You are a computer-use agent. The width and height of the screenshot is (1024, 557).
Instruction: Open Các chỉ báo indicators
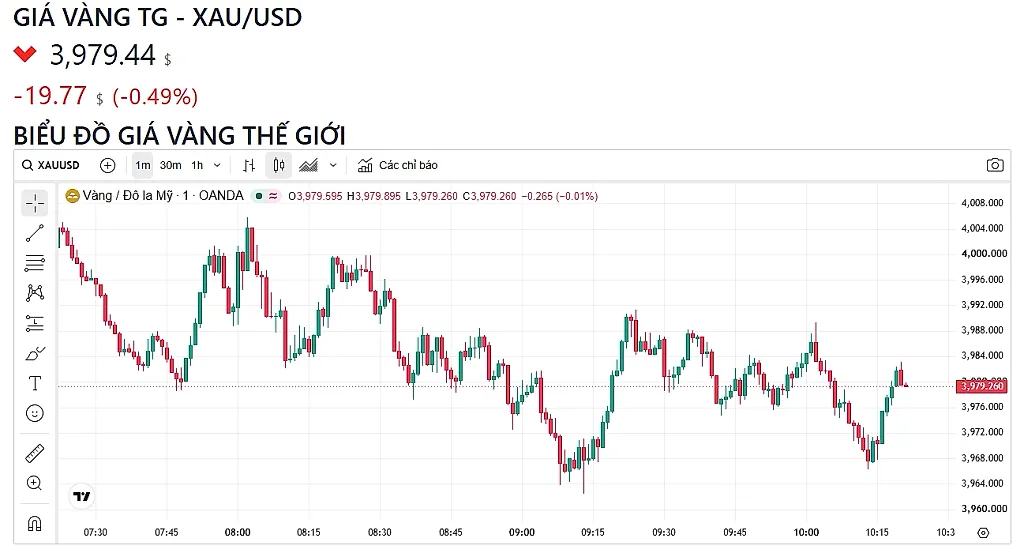click(x=398, y=165)
